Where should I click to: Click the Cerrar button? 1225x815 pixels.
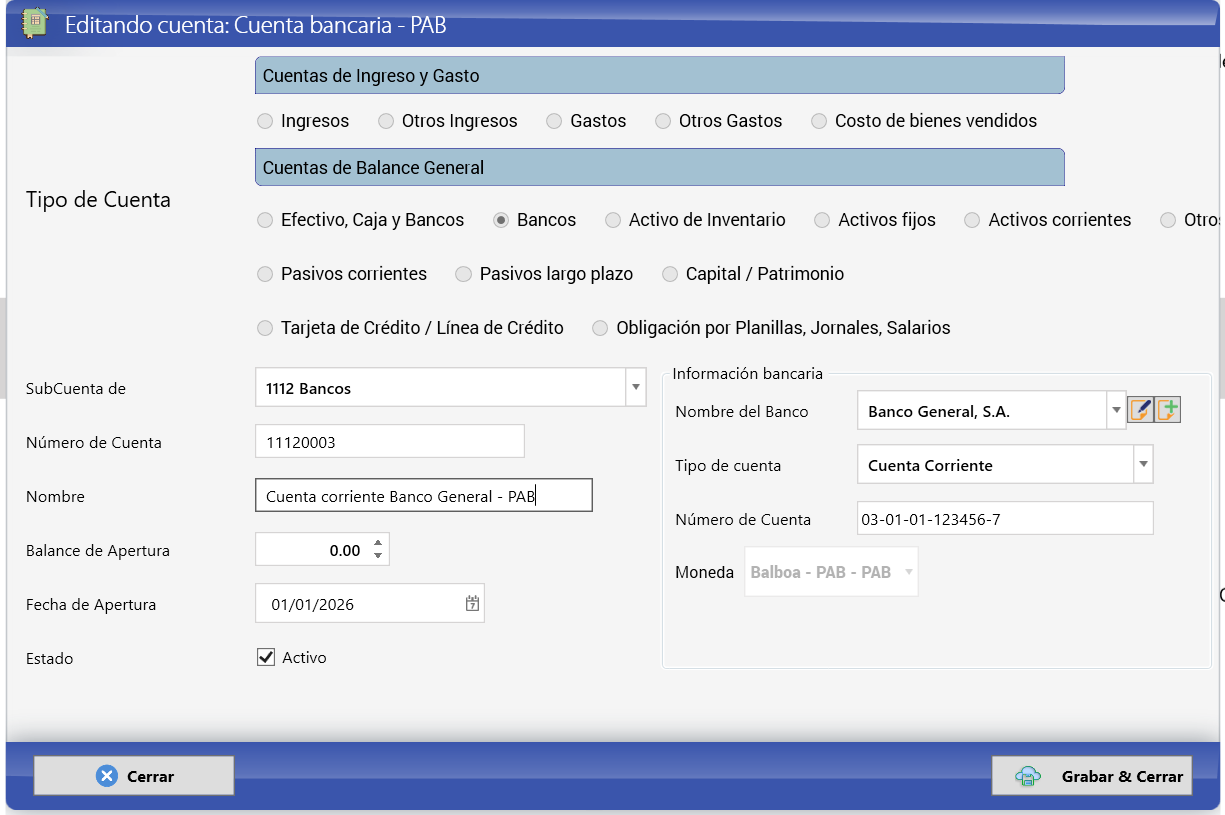[x=134, y=776]
